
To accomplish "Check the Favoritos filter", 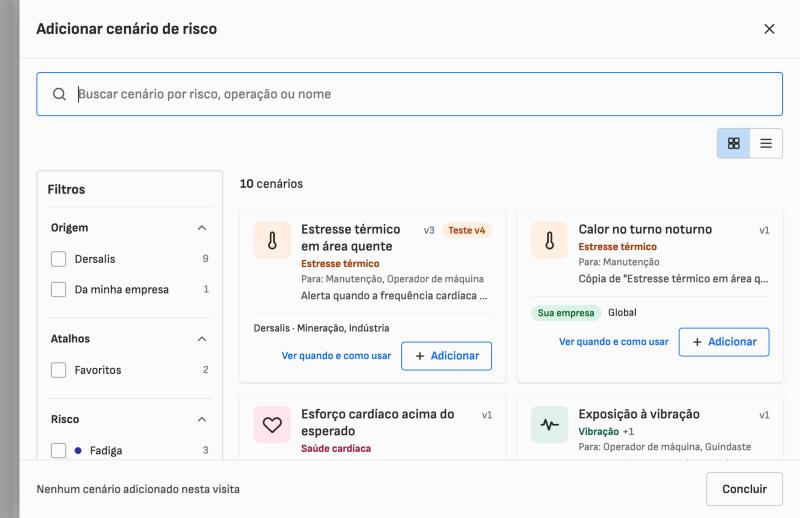I will [59, 370].
